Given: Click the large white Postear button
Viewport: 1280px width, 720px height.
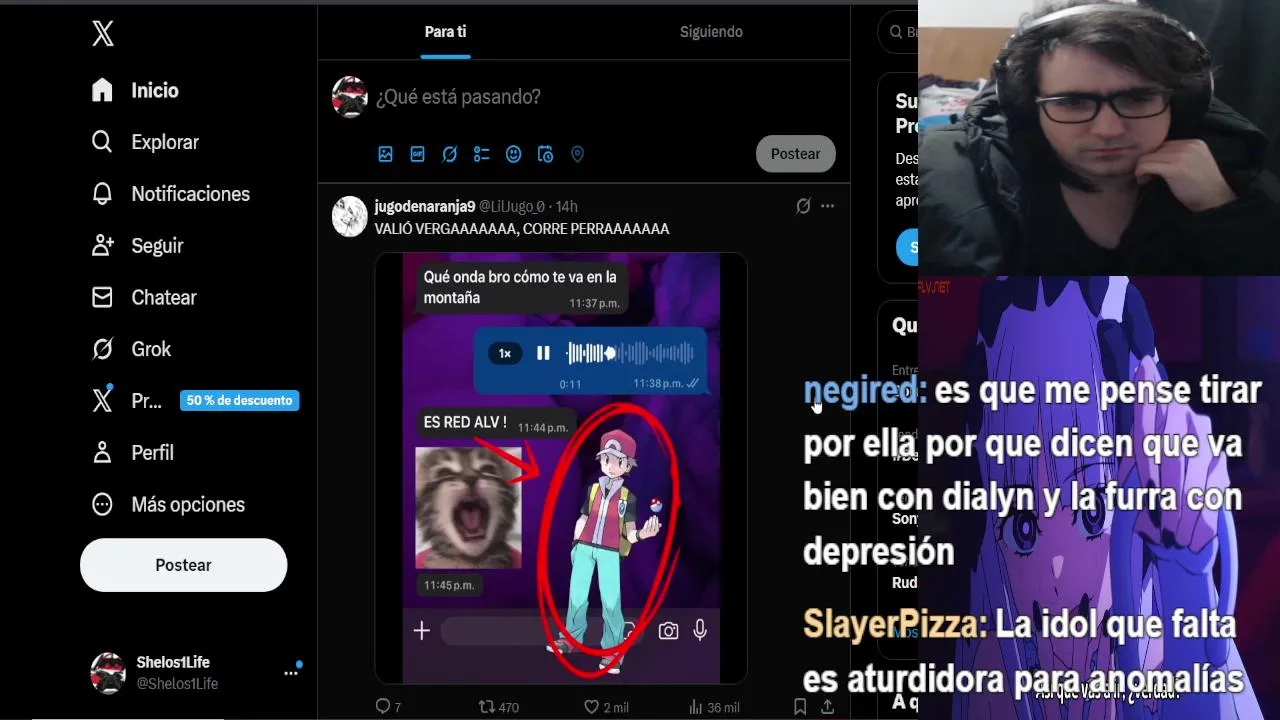Looking at the screenshot, I should coord(183,565).
